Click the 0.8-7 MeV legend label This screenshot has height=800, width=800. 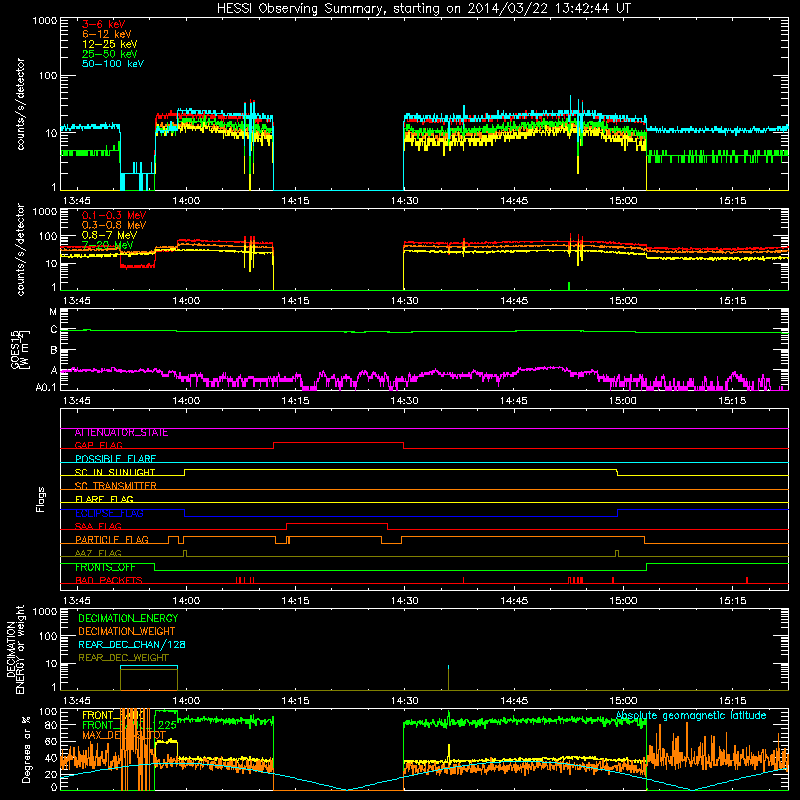click(109, 235)
